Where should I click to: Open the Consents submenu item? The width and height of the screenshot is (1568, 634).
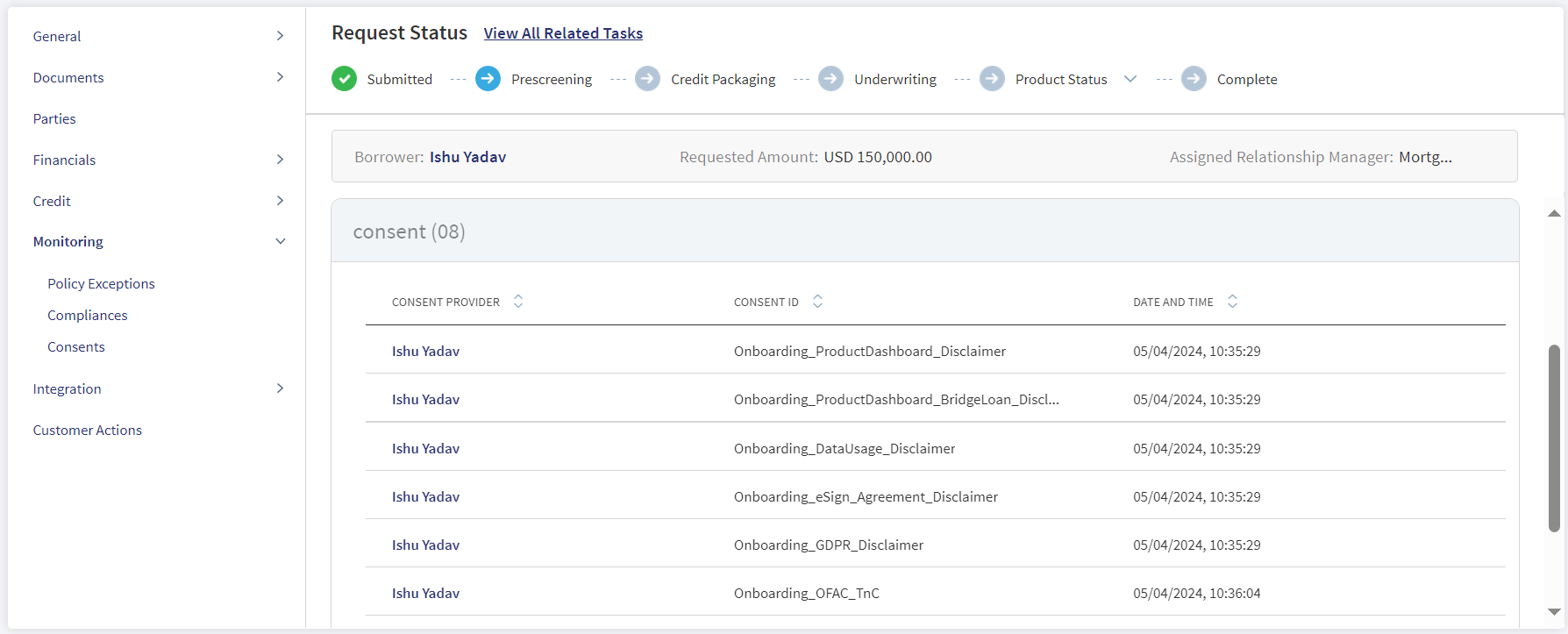click(76, 347)
